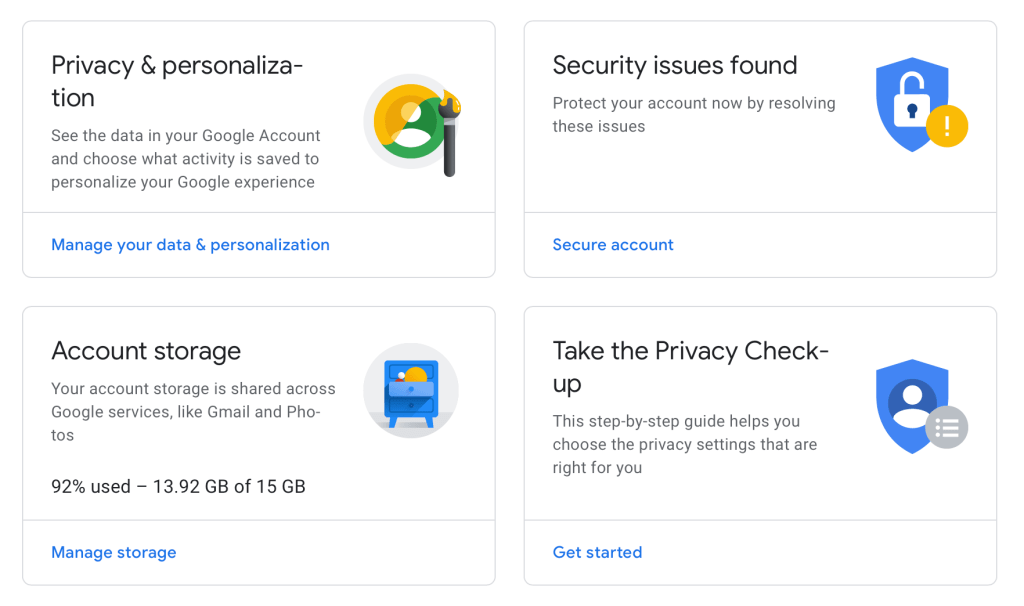This screenshot has width=1024, height=606.
Task: Open the Manage storage link
Action: [114, 552]
